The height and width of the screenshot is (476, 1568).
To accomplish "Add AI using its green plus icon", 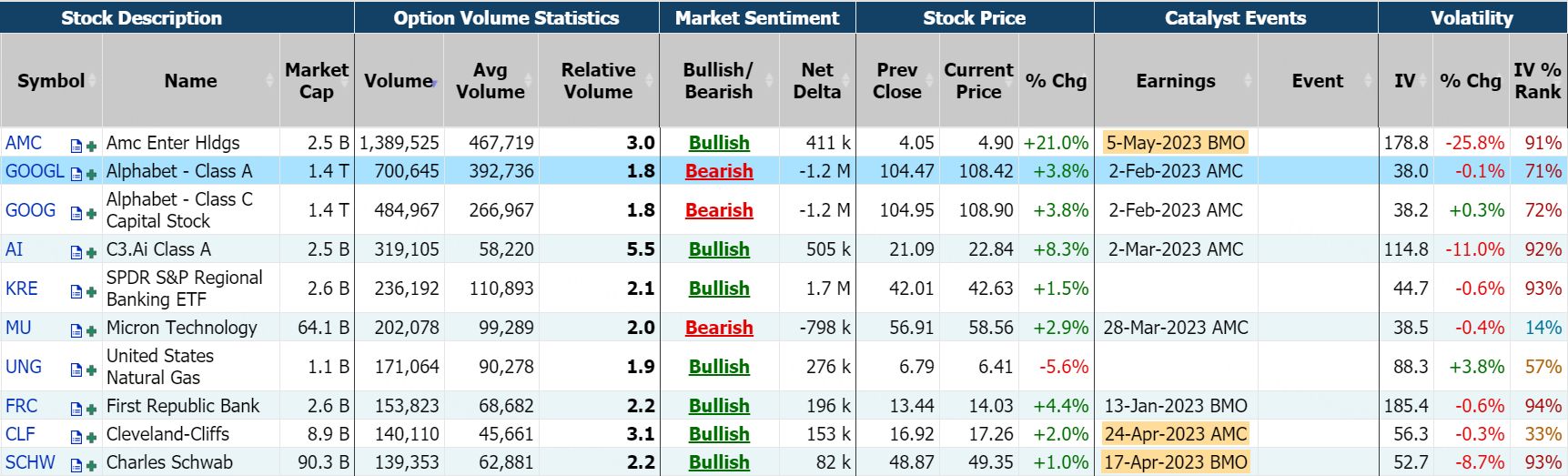I will pyautogui.click(x=91, y=252).
